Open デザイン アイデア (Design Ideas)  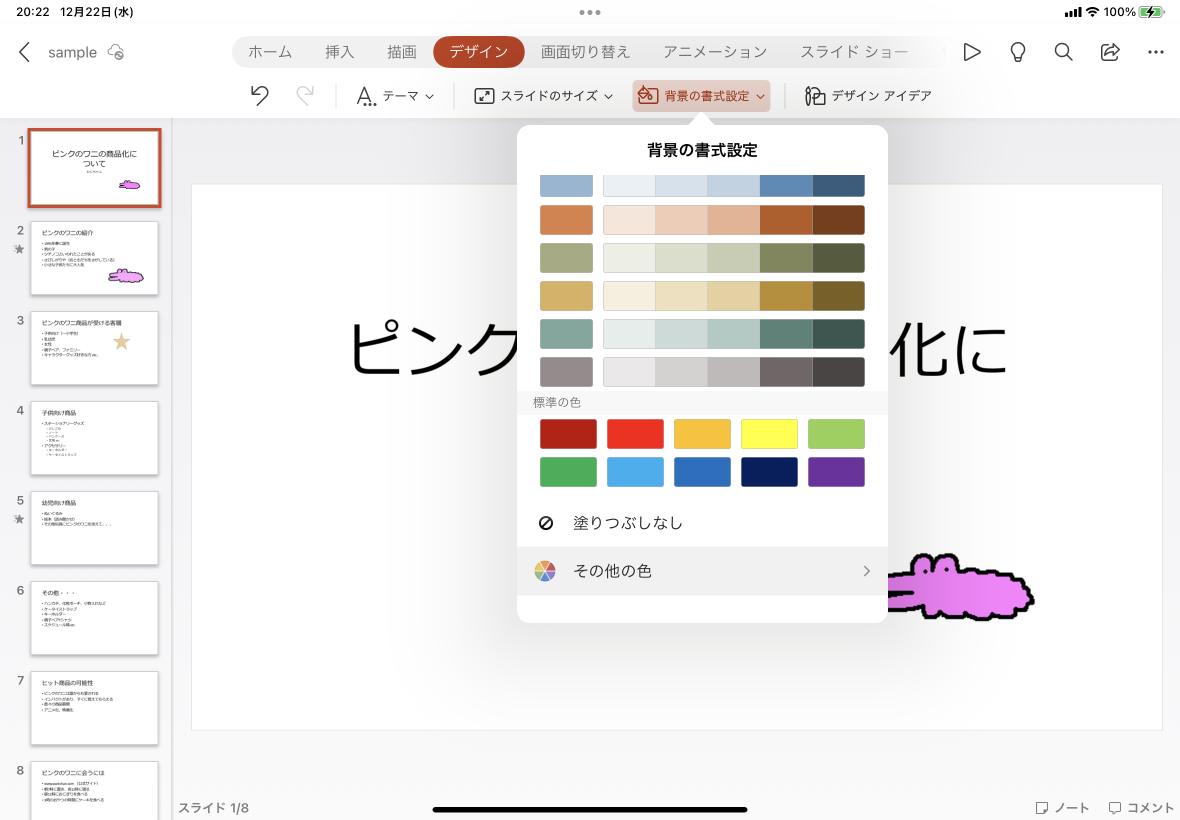point(868,96)
